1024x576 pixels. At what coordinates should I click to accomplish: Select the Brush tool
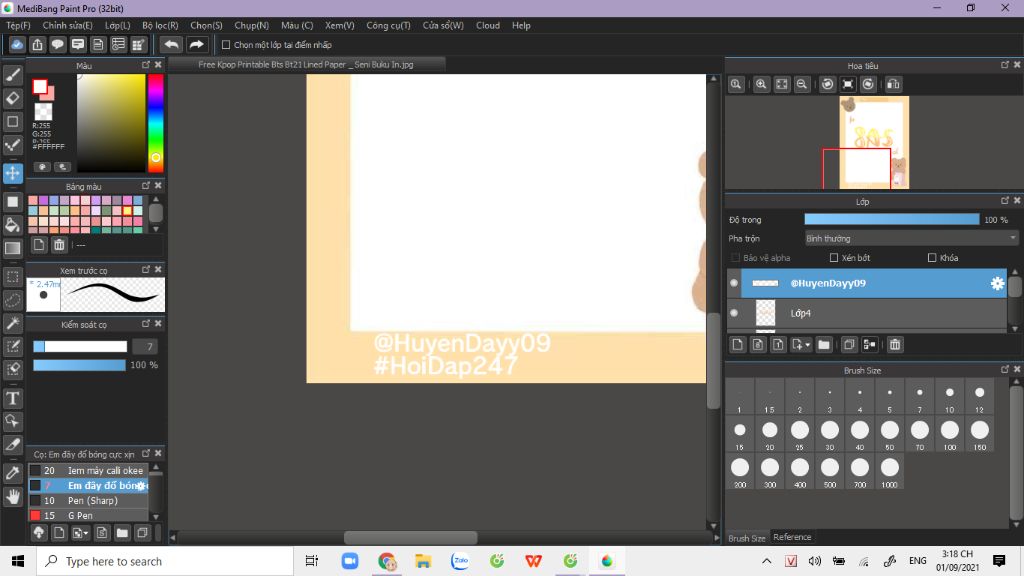12,75
